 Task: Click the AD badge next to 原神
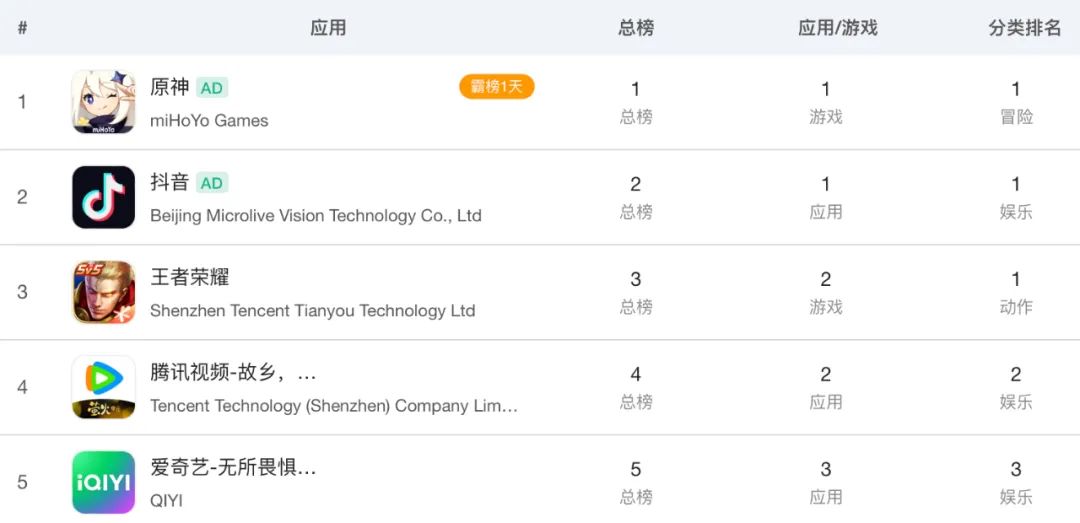[212, 88]
